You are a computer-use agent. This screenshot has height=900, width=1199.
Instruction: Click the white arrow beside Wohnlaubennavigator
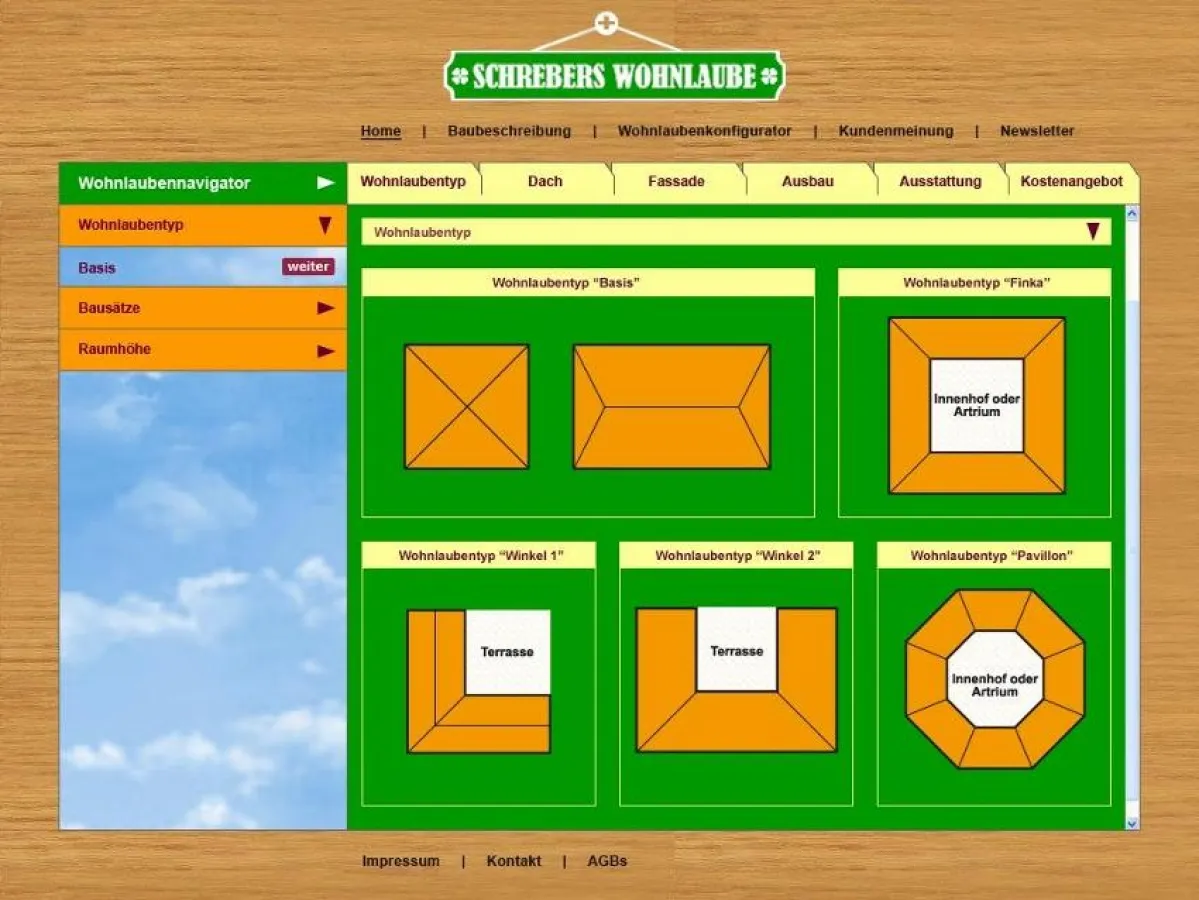[x=326, y=183]
